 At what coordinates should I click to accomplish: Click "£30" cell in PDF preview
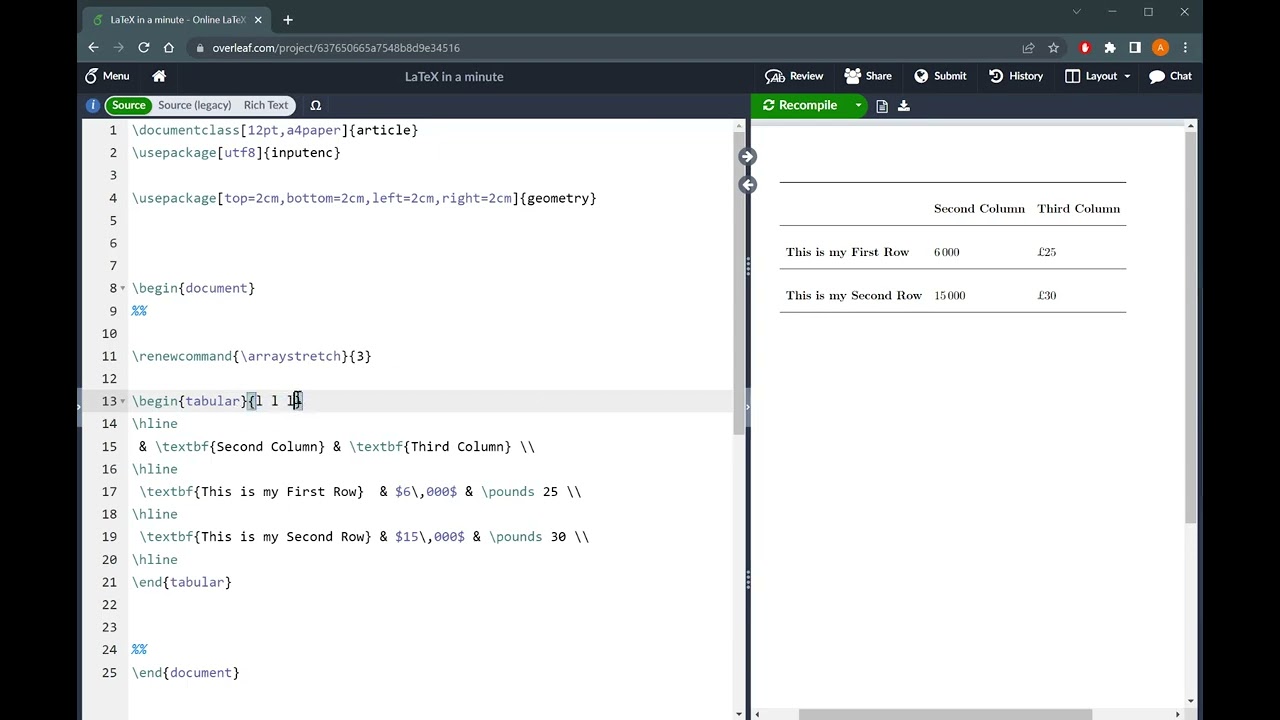click(x=1046, y=295)
